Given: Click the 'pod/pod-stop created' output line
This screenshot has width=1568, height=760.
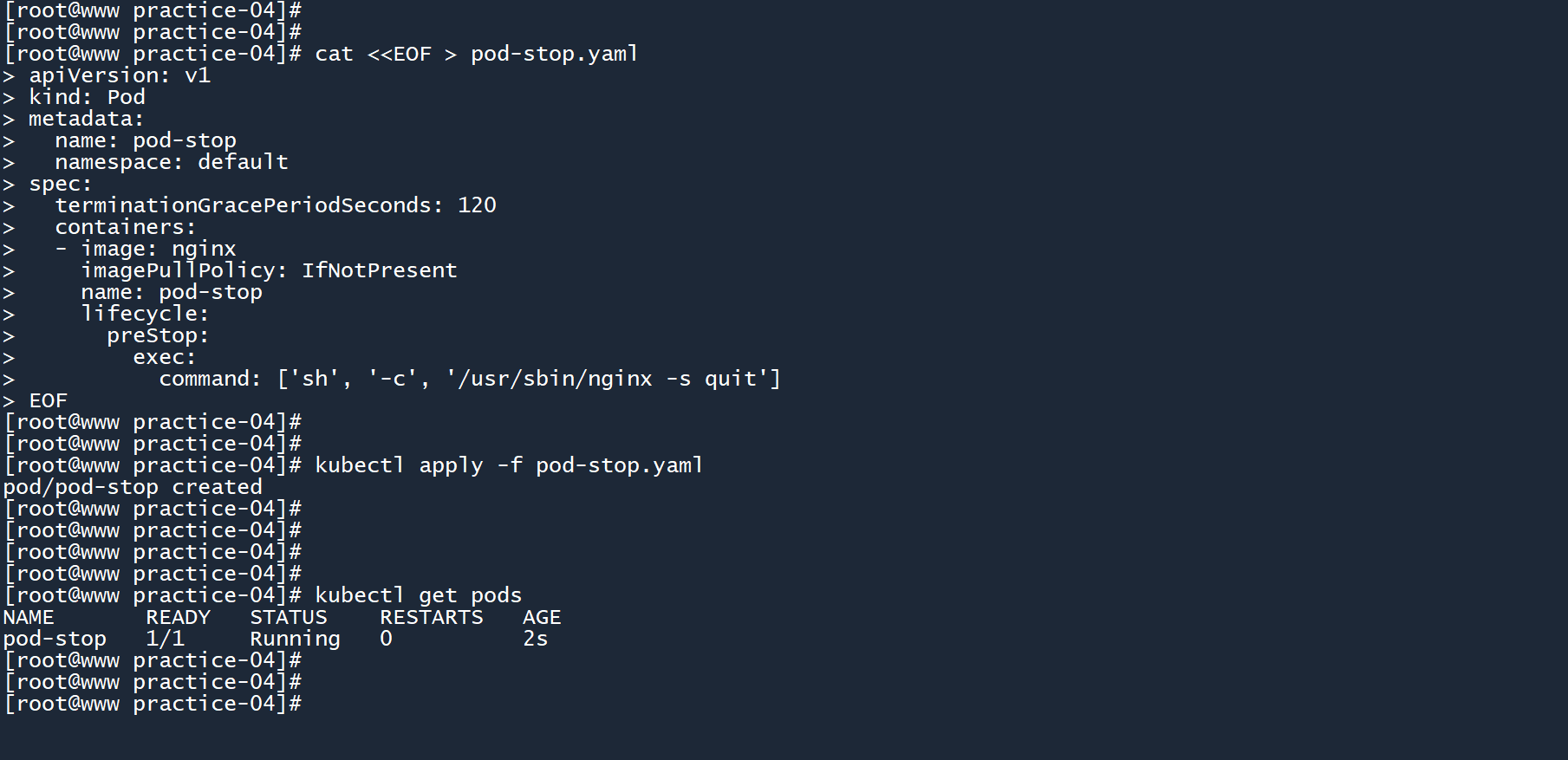Looking at the screenshot, I should pyautogui.click(x=133, y=487).
